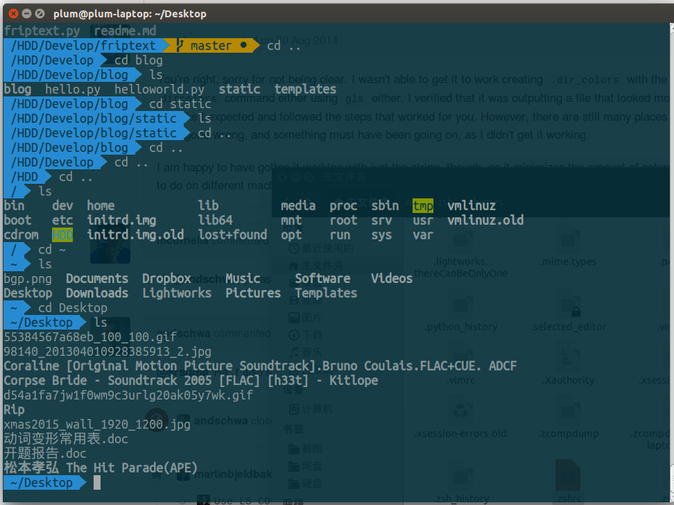The width and height of the screenshot is (674, 505).
Task: Maximize the terminal window
Action: (x=41, y=13)
